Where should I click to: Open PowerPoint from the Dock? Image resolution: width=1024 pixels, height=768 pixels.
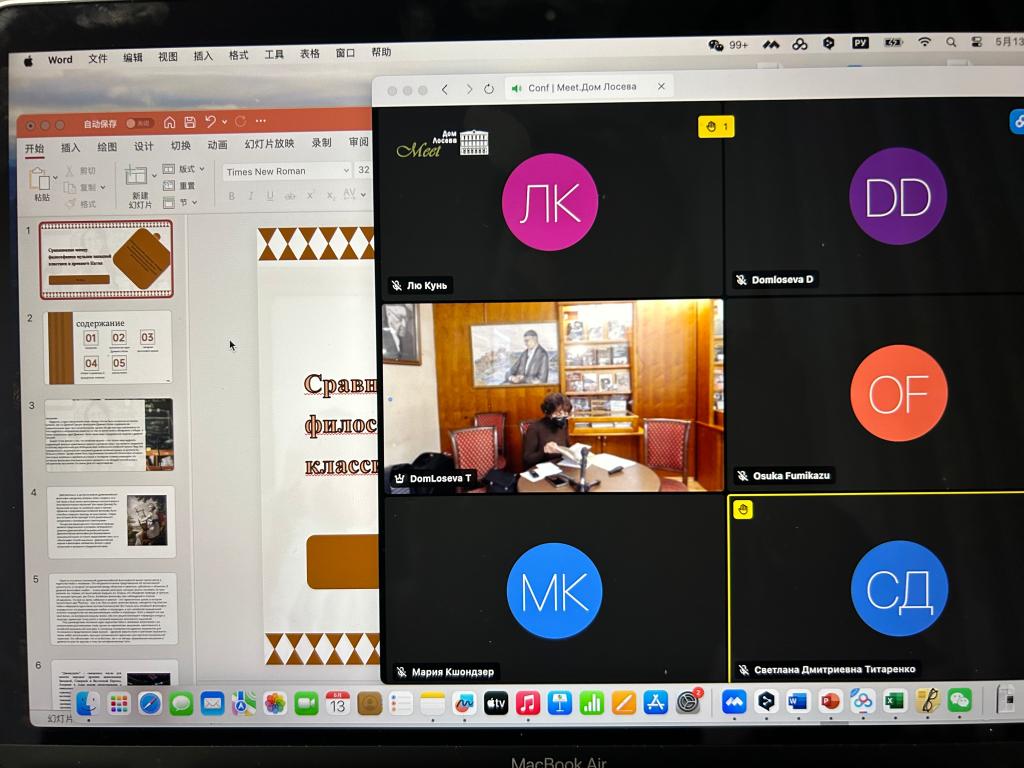[x=830, y=702]
